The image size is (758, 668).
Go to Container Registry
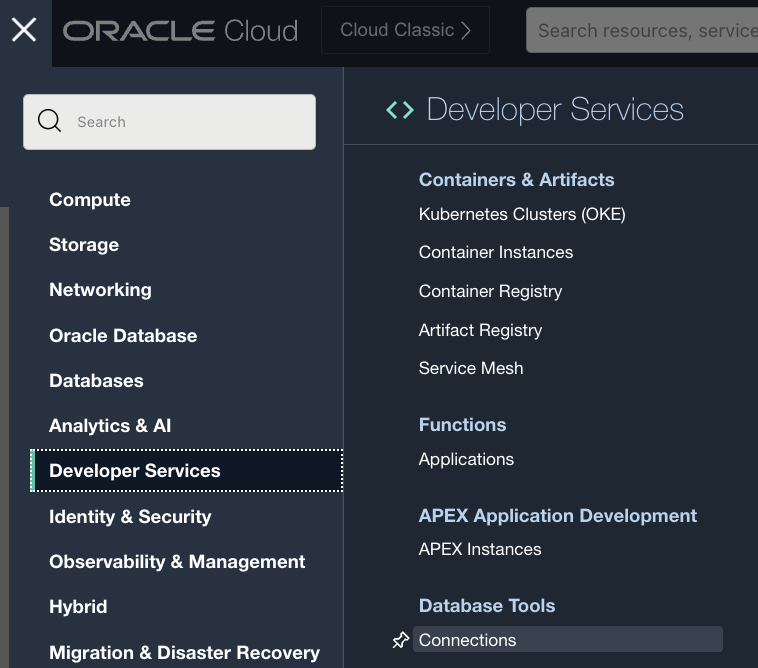click(x=490, y=291)
